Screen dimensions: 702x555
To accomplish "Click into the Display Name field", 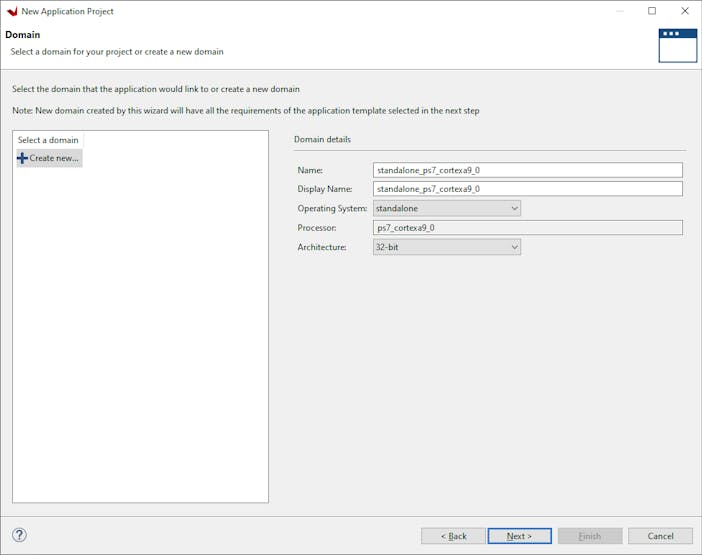I will (527, 189).
